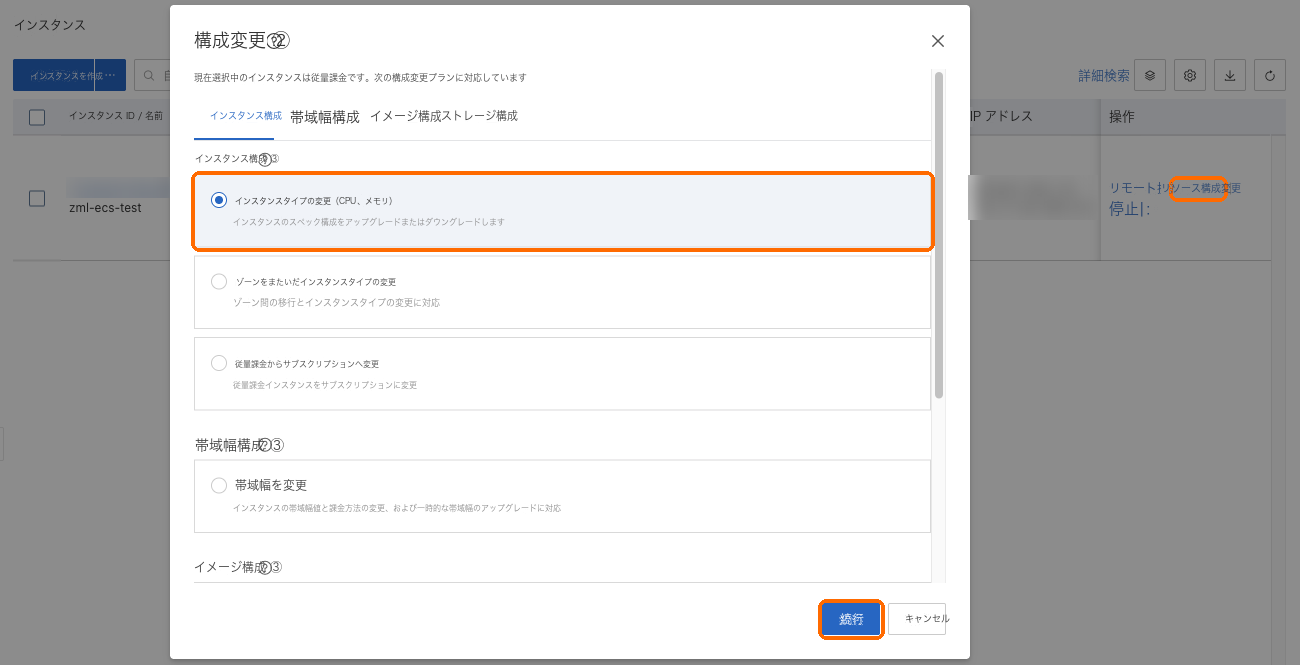This screenshot has width=1300, height=665.
Task: Click the dialog's vertical scrollbar
Action: [x=939, y=235]
